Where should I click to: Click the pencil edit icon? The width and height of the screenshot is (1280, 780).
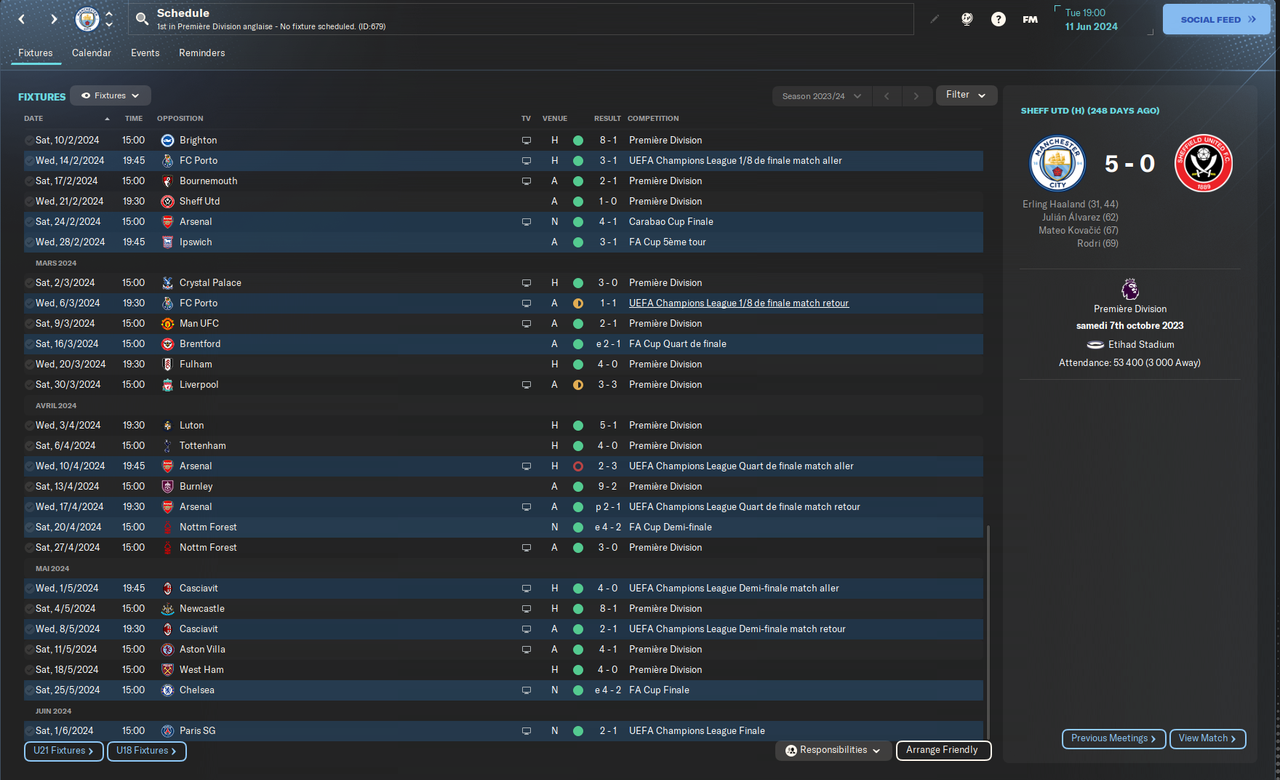[935, 19]
